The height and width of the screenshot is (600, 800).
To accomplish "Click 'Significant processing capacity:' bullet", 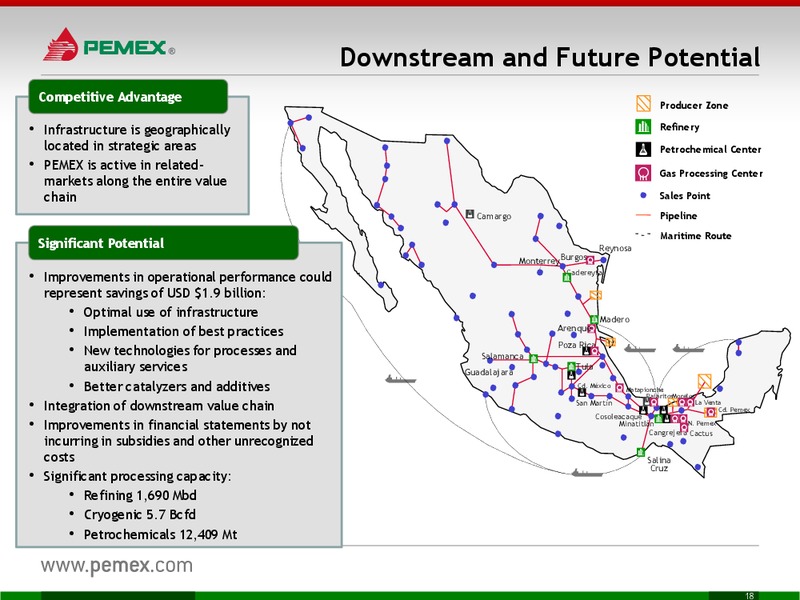I will 137,476.
